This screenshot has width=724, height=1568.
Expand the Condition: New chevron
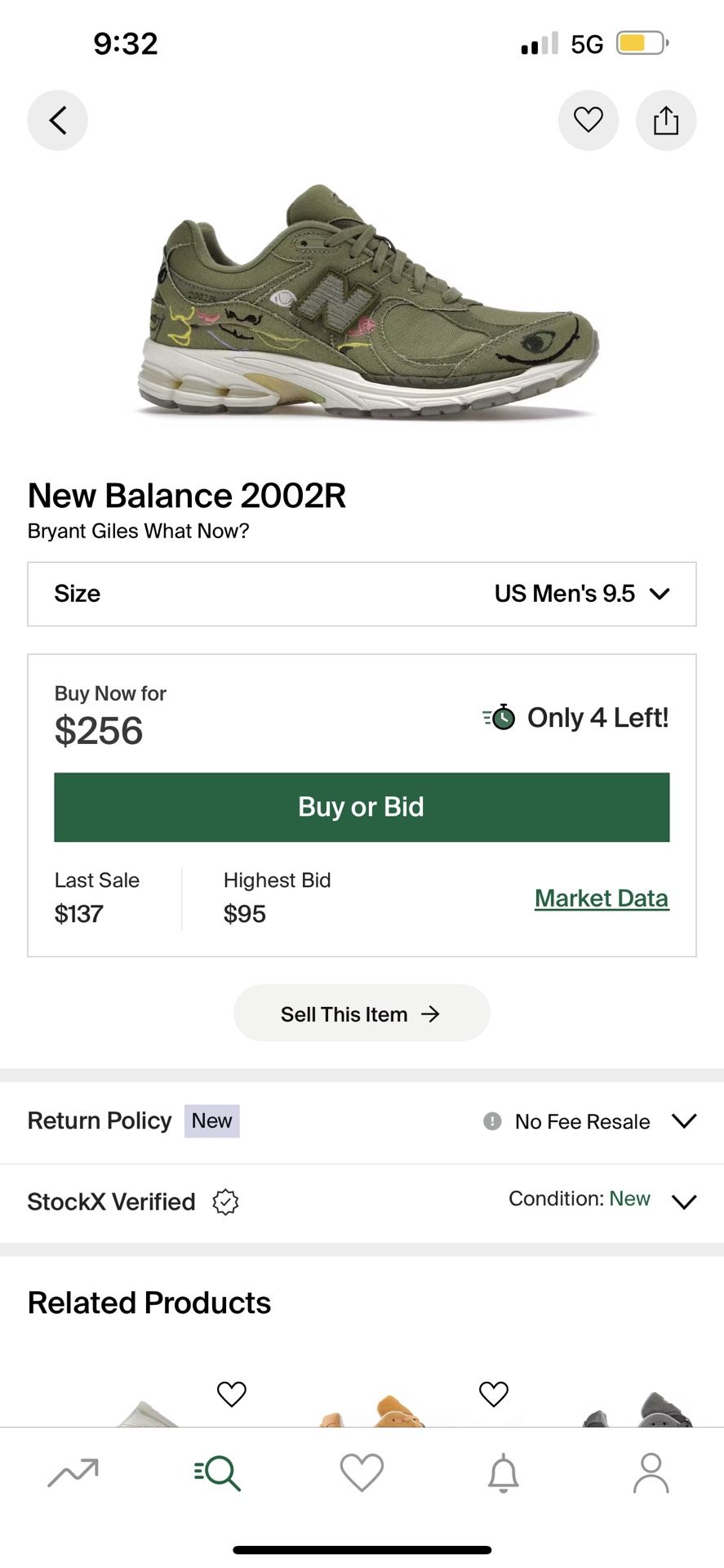point(684,1201)
